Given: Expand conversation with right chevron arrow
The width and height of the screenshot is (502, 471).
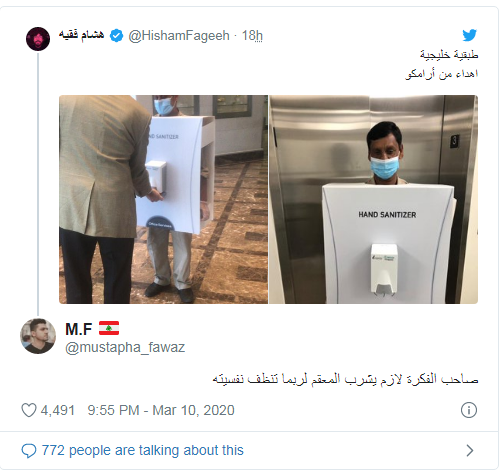Looking at the screenshot, I should [x=469, y=450].
